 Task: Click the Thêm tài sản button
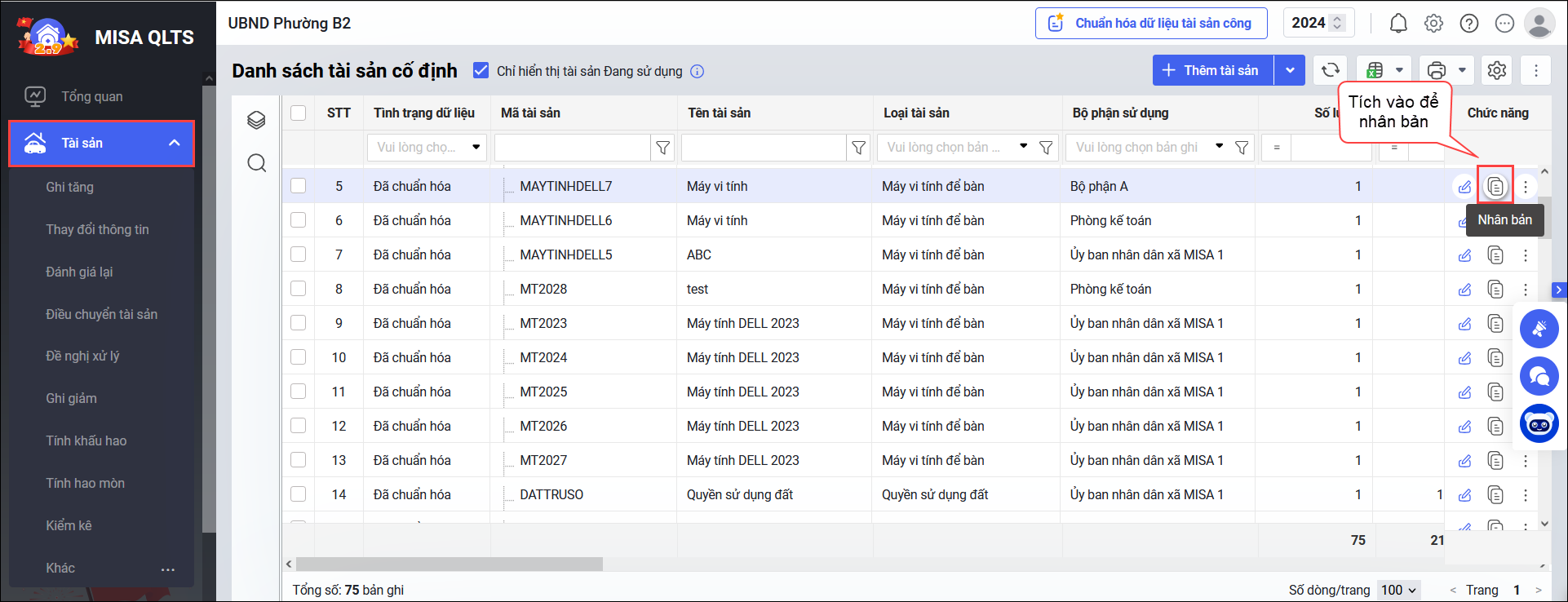click(1212, 70)
